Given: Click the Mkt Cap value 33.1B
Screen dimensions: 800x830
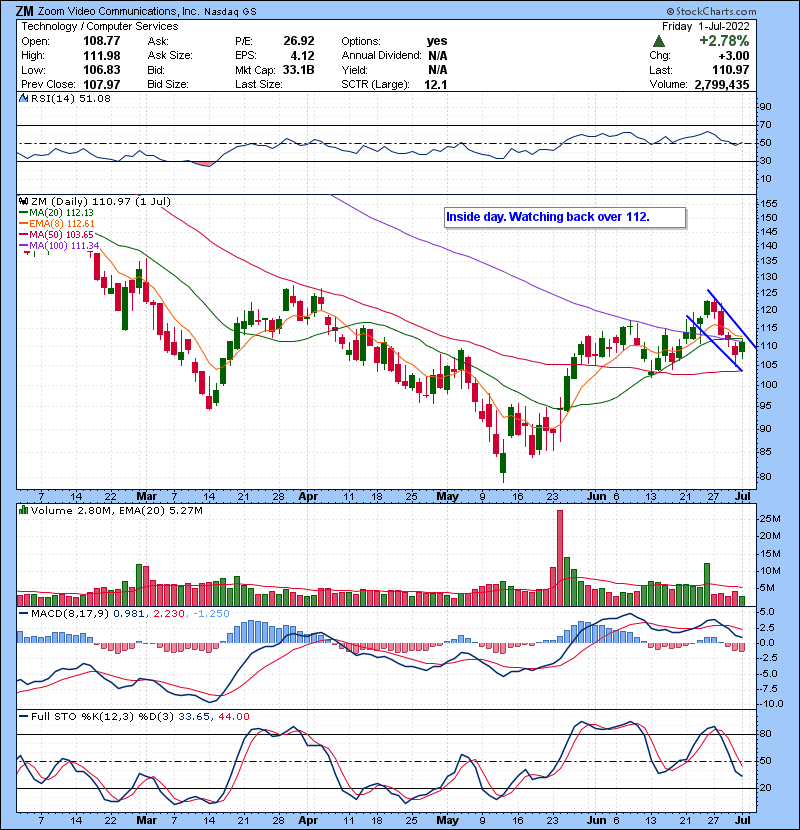Looking at the screenshot, I should pyautogui.click(x=298, y=70).
